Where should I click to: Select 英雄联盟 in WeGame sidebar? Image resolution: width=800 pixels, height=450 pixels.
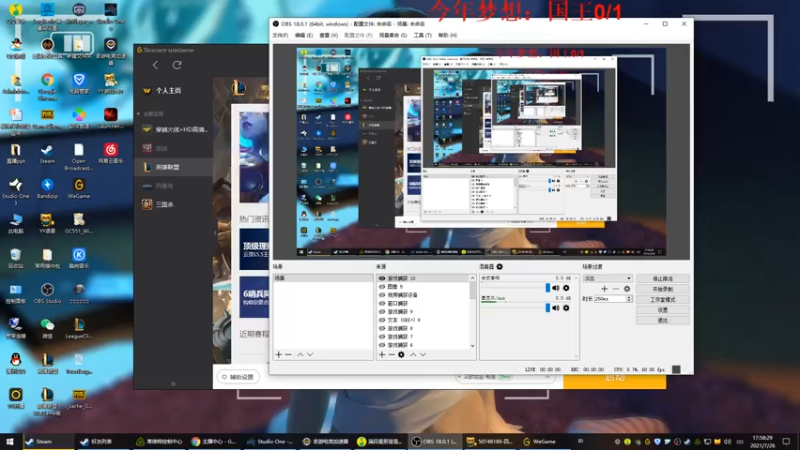173,167
